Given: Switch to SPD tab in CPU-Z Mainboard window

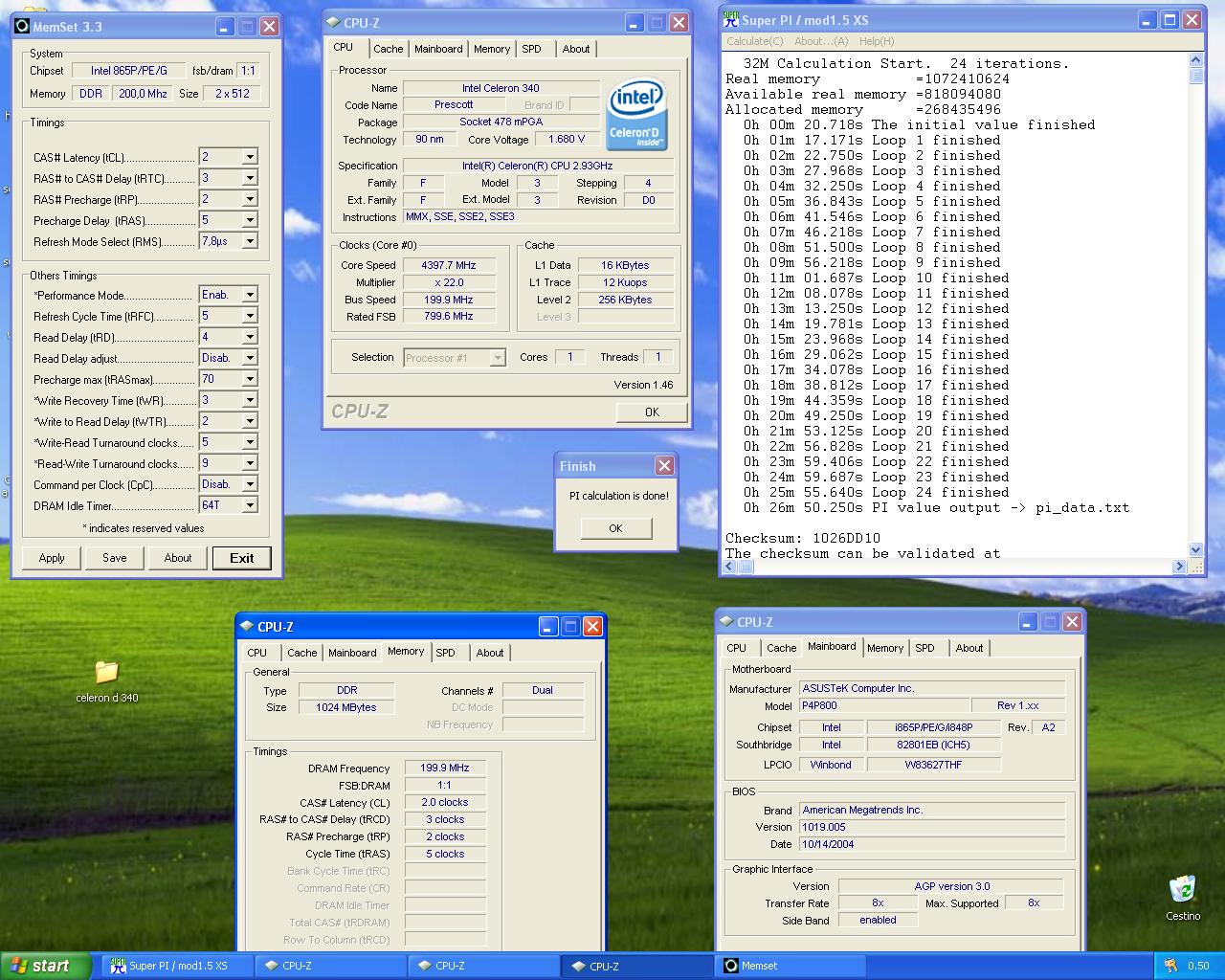Looking at the screenshot, I should (924, 648).
